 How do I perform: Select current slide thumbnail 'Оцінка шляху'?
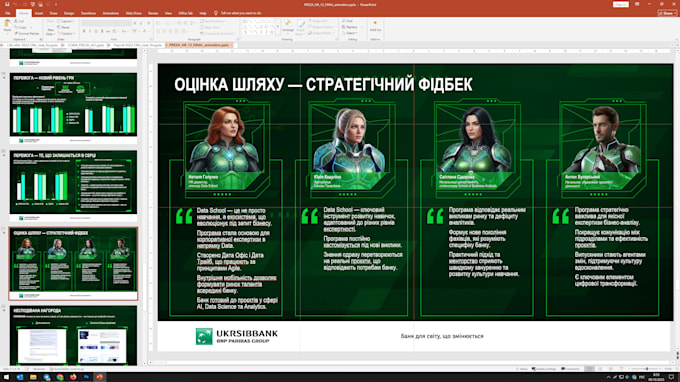point(73,264)
